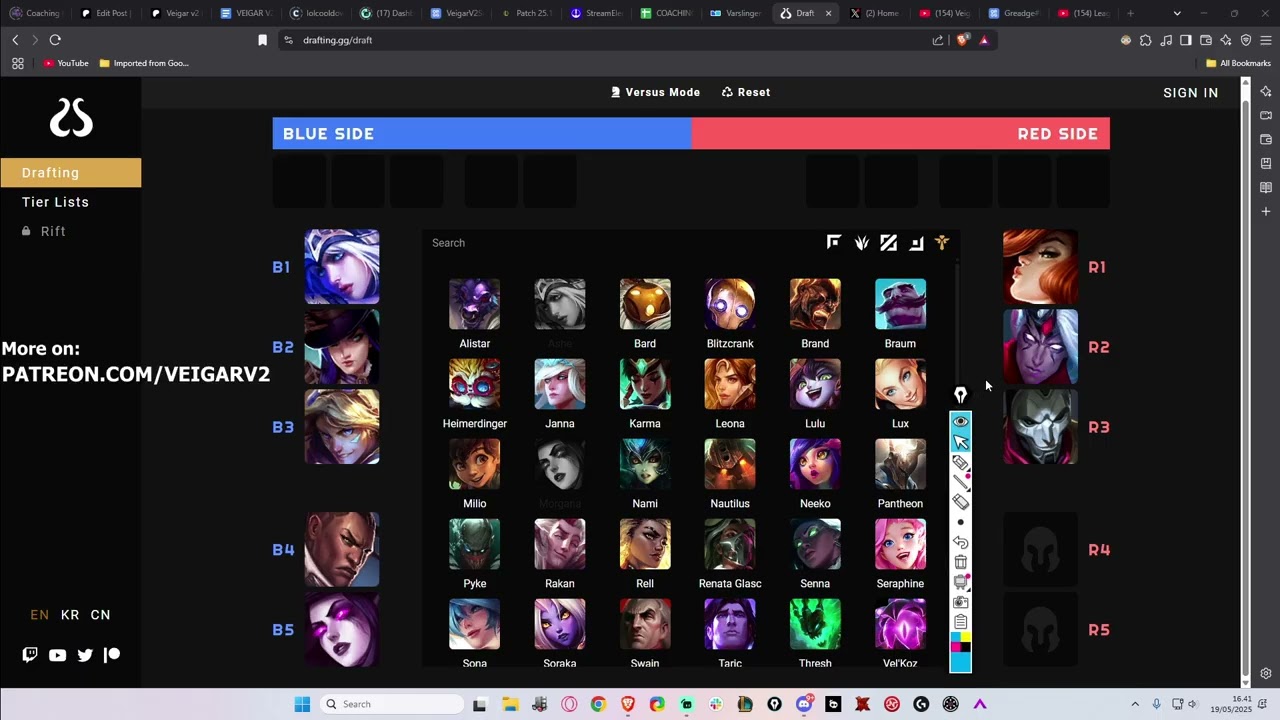Open the browser tab search dropdown arrow
This screenshot has width=1280, height=720.
point(1177,13)
